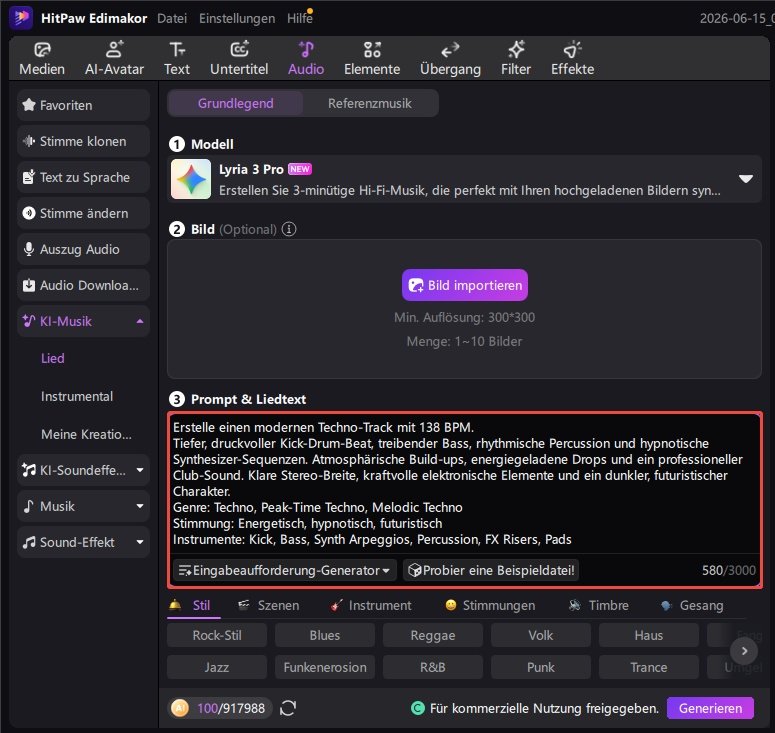Click into the Prompt & Liedtext text field

click(x=465, y=483)
